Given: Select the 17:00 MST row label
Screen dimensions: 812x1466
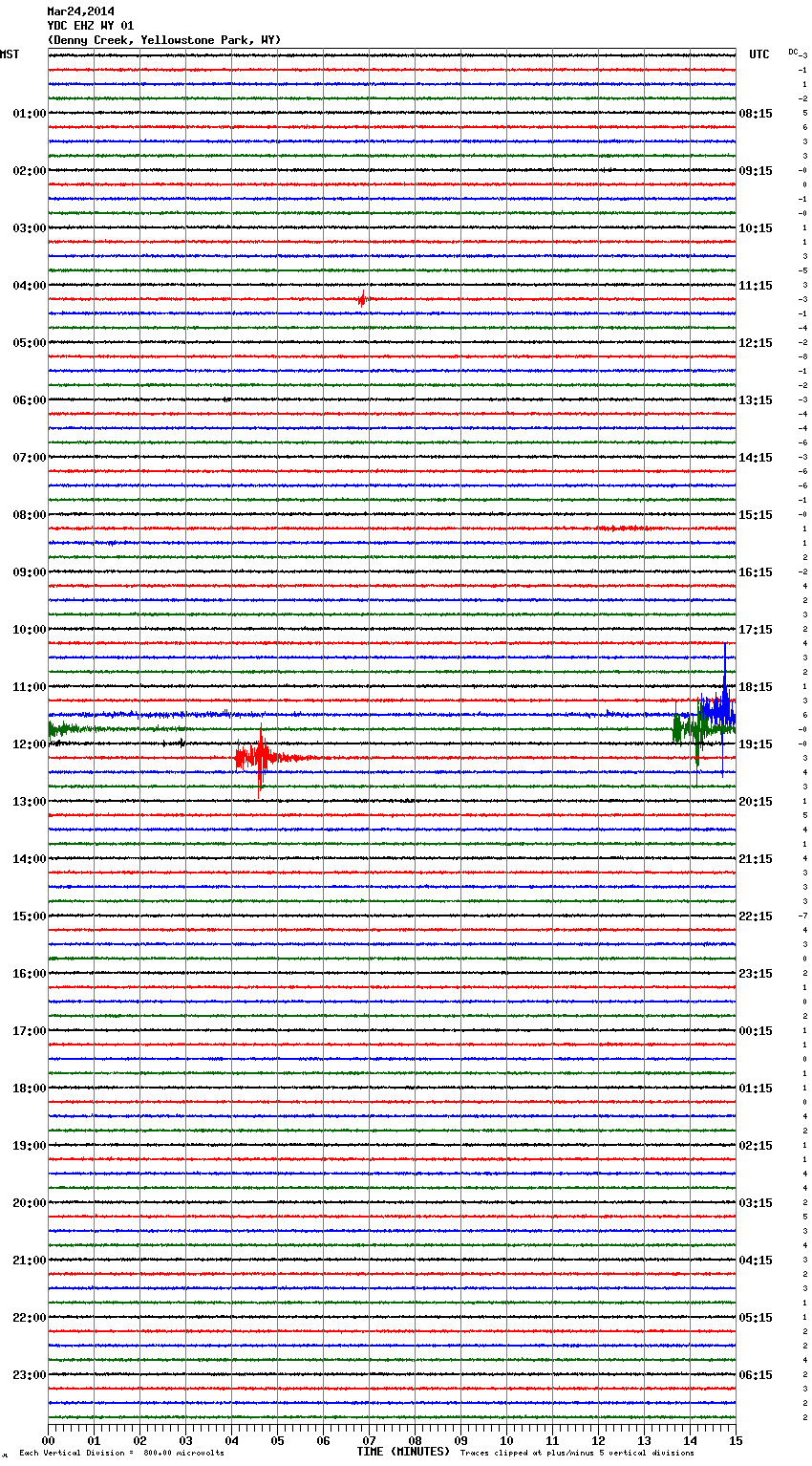Looking at the screenshot, I should pyautogui.click(x=30, y=1031).
